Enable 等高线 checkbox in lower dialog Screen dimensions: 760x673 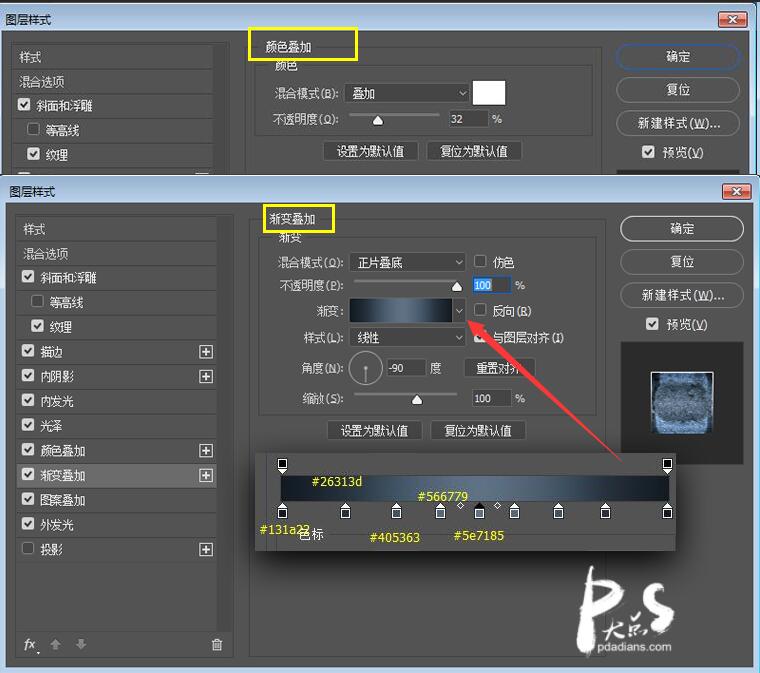pos(37,301)
